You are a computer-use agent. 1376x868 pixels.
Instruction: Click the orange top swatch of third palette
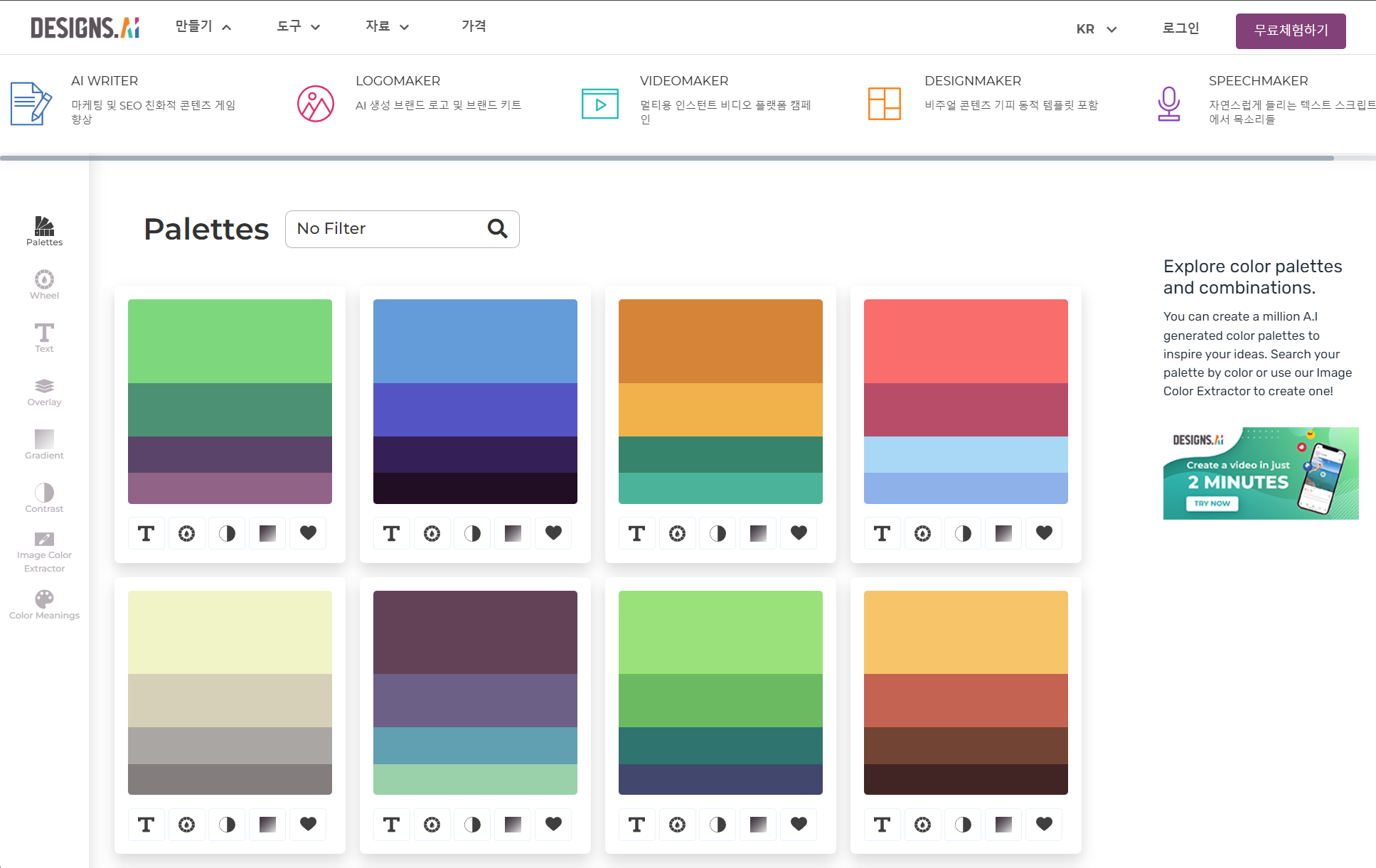pyautogui.click(x=720, y=341)
